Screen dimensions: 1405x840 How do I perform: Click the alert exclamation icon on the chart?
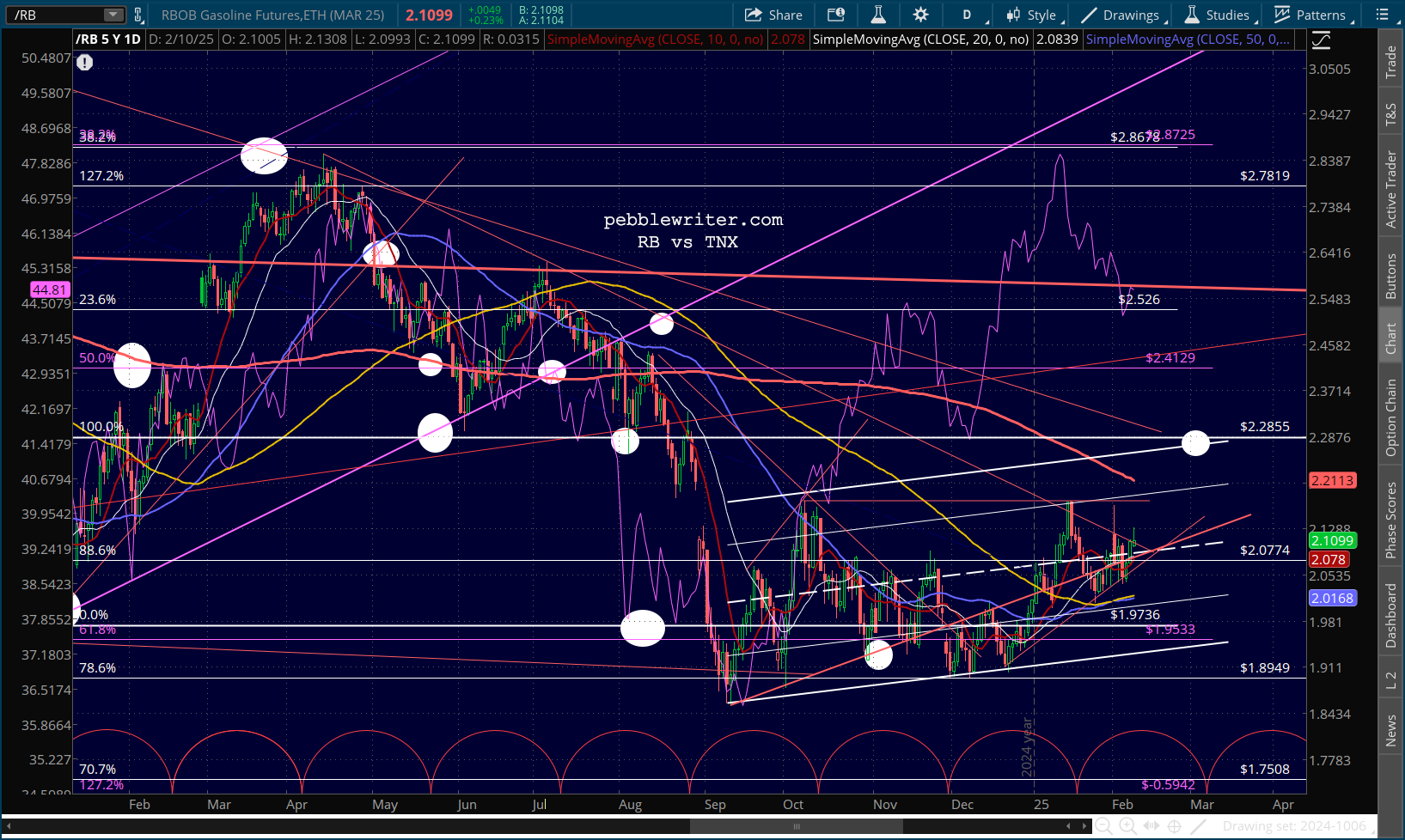[84, 62]
